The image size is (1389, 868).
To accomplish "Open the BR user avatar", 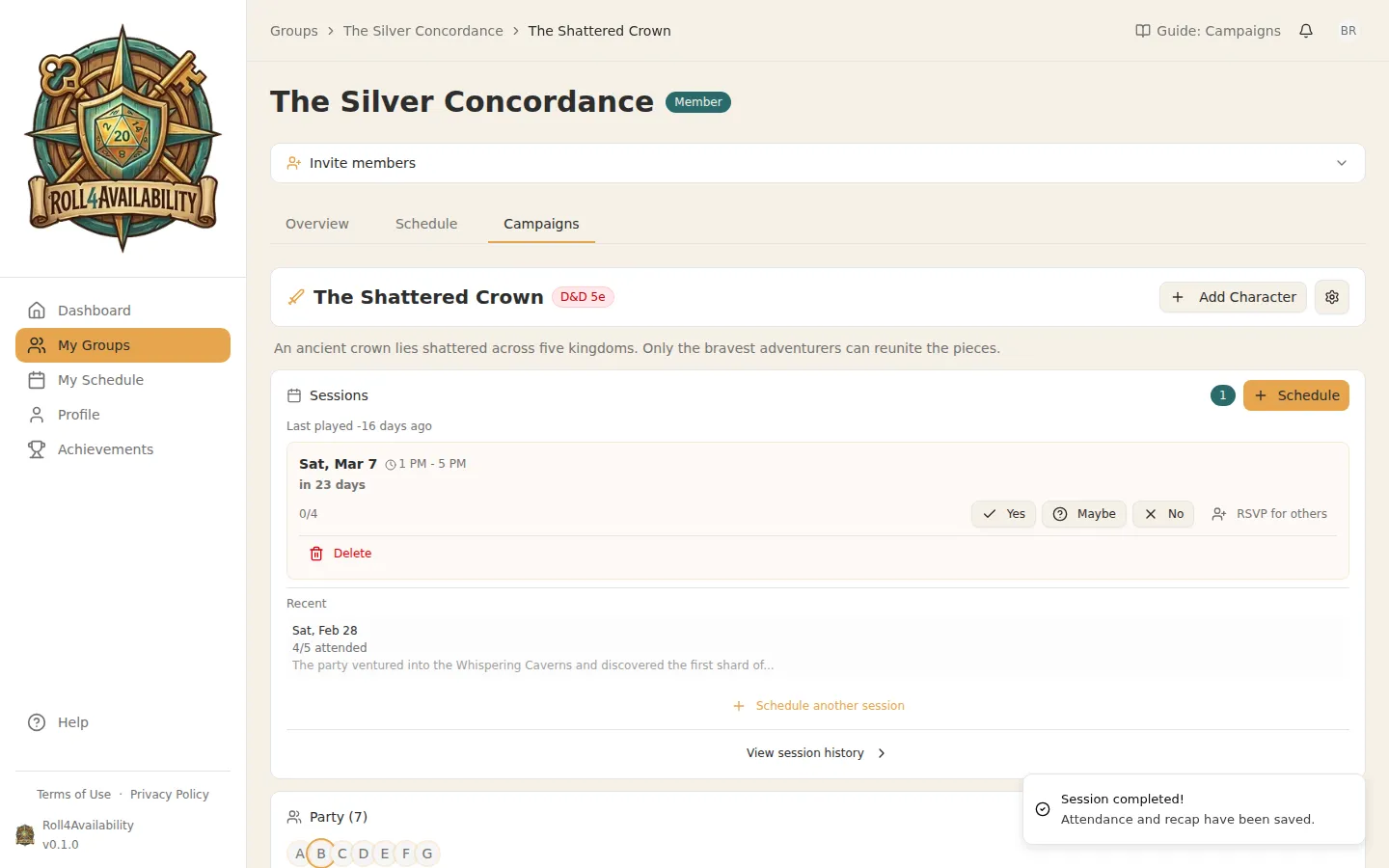I will [x=1348, y=31].
